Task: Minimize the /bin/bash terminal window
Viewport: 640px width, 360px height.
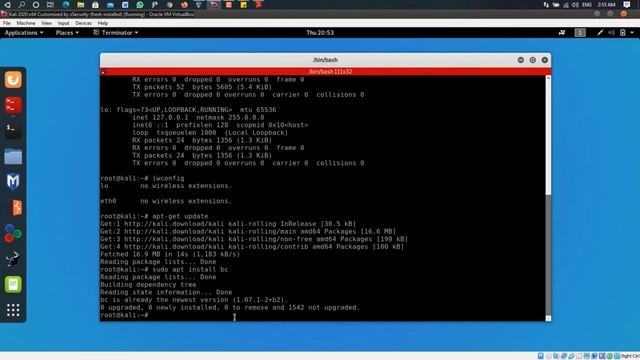Action: click(x=521, y=60)
